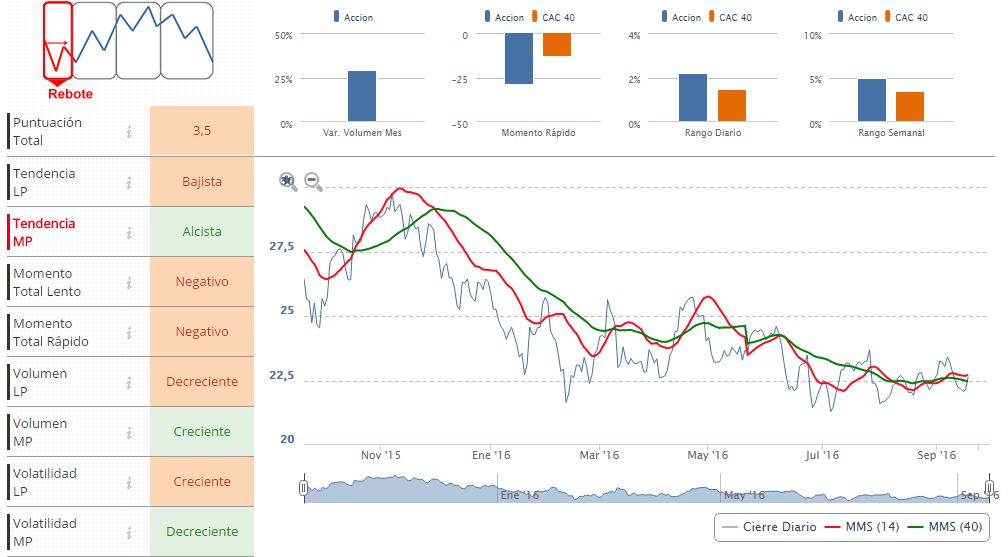Open info icon for Tendencia MP

(x=129, y=232)
